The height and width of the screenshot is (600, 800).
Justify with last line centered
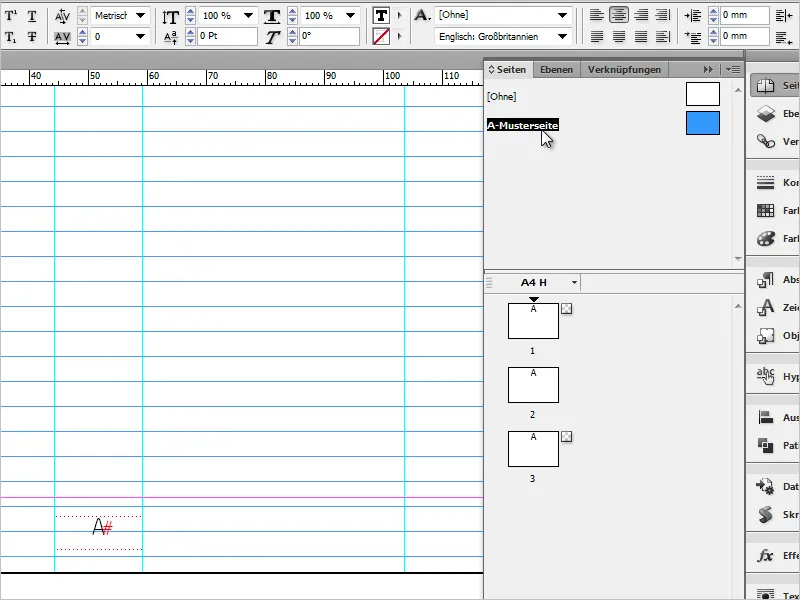tap(618, 37)
